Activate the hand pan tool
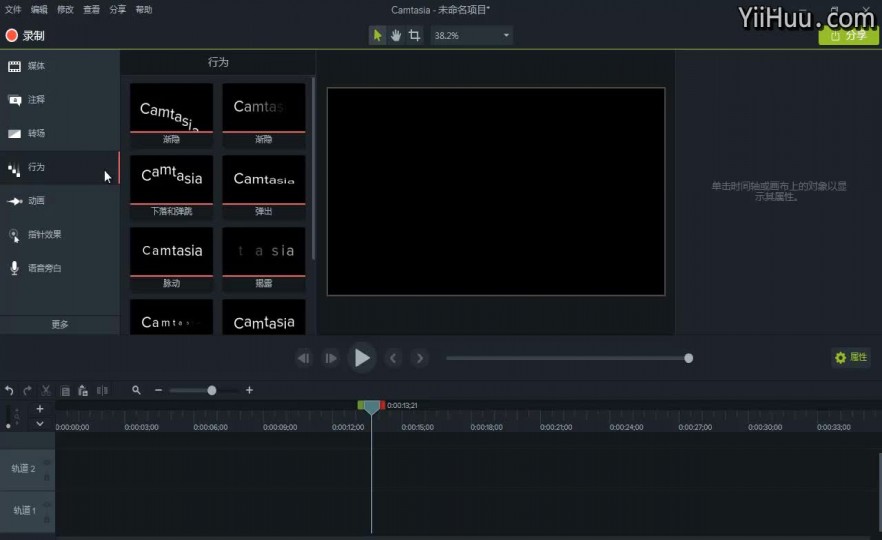The image size is (882, 540). [396, 35]
